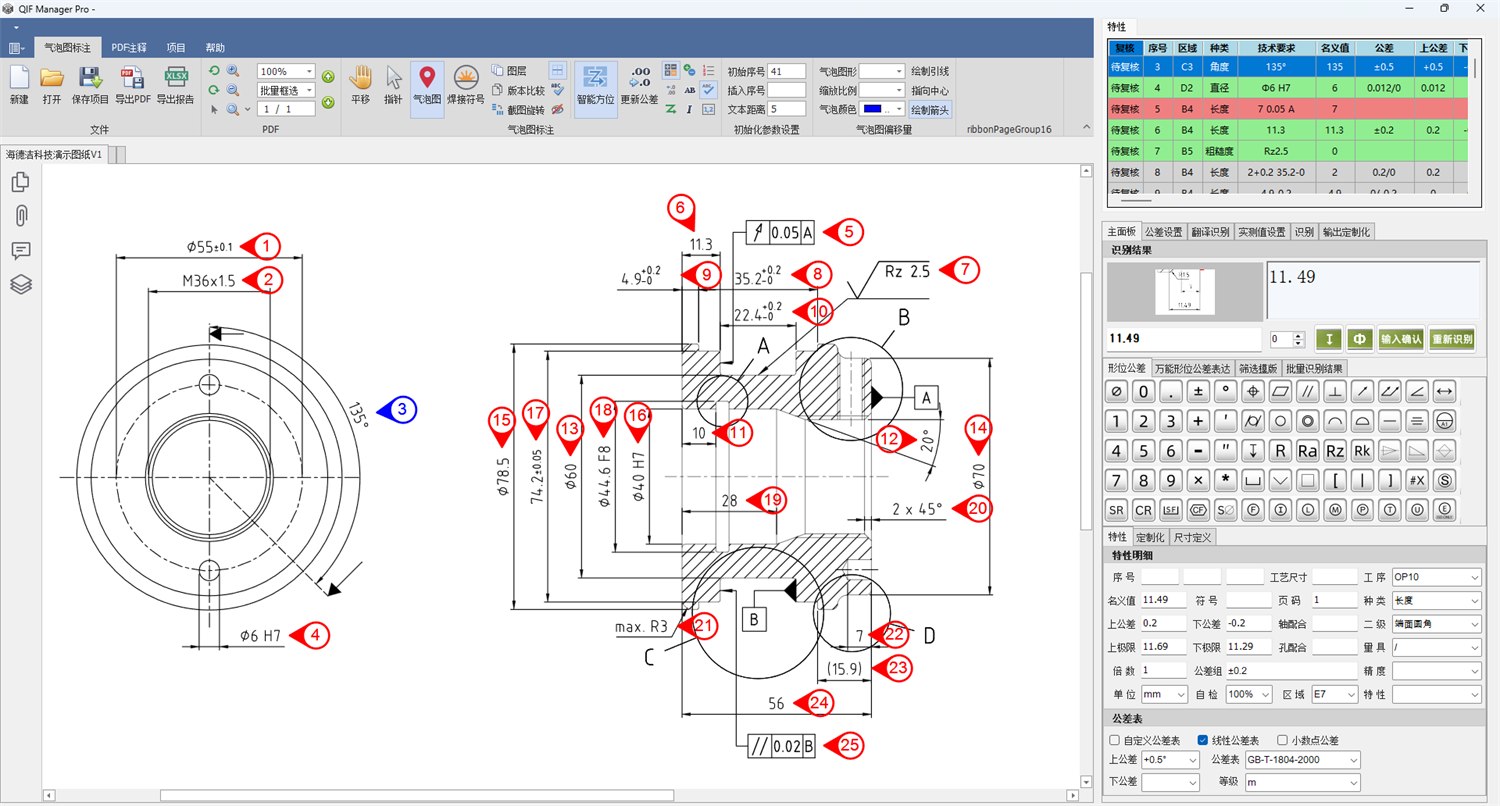The height and width of the screenshot is (806, 1500).
Task: Click the 初始序号 input field
Action: click(x=787, y=72)
